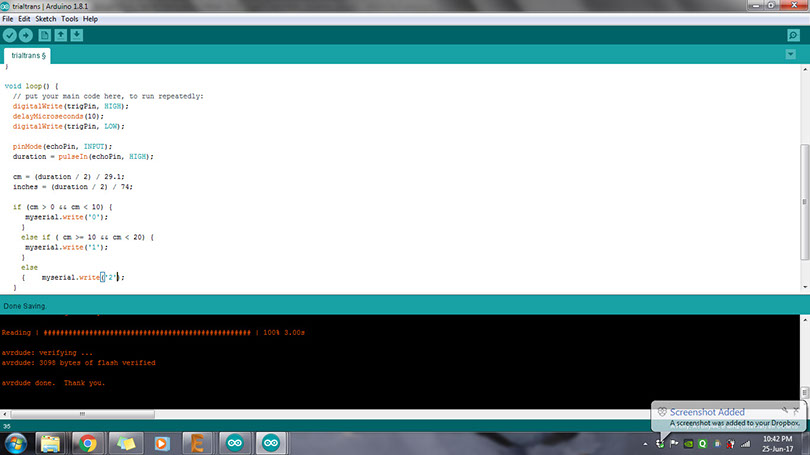The width and height of the screenshot is (810, 455).
Task: Click editor scrollbar up arrow
Action: [x=804, y=69]
